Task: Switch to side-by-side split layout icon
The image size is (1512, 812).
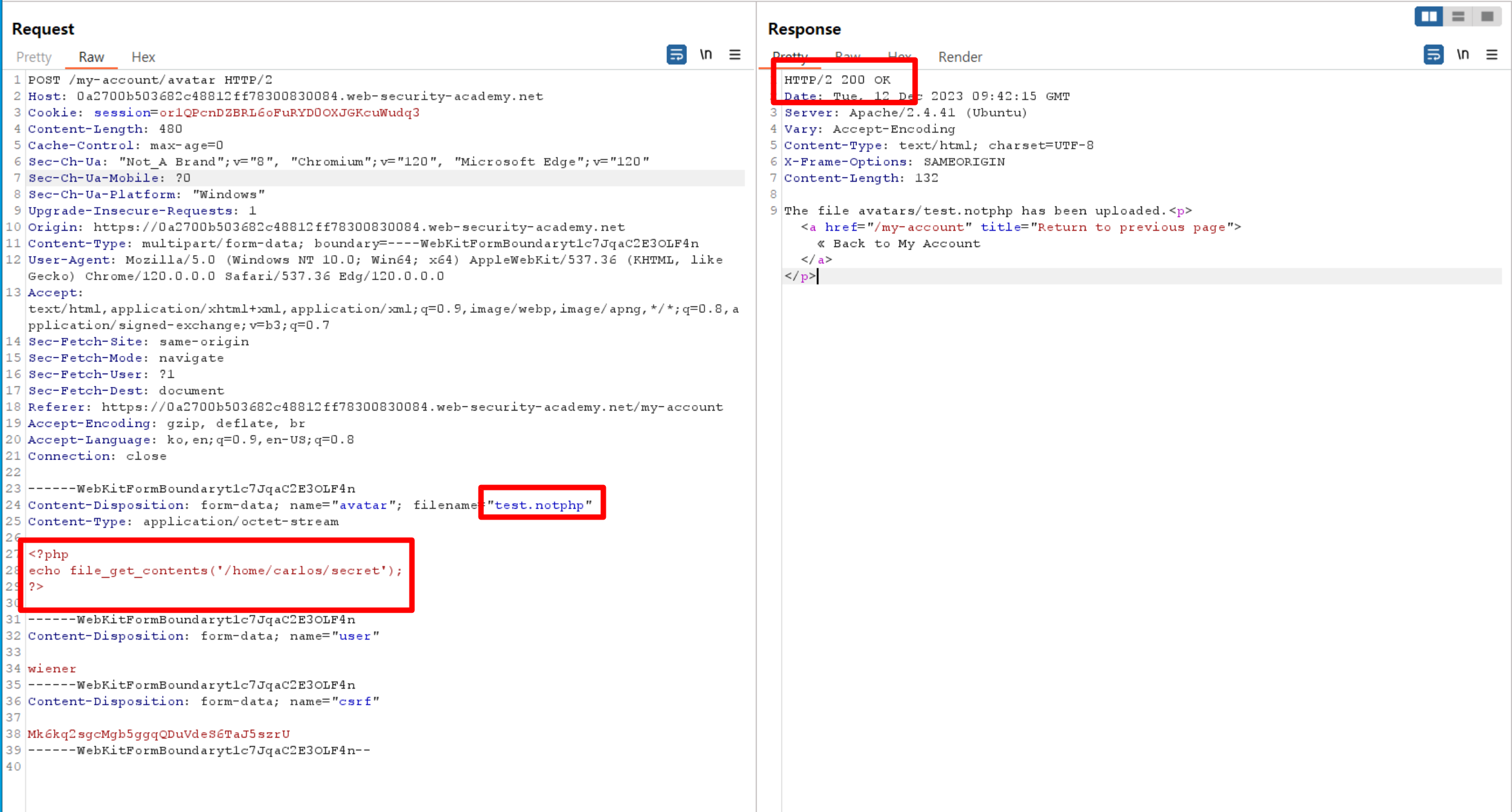Action: tap(1428, 16)
